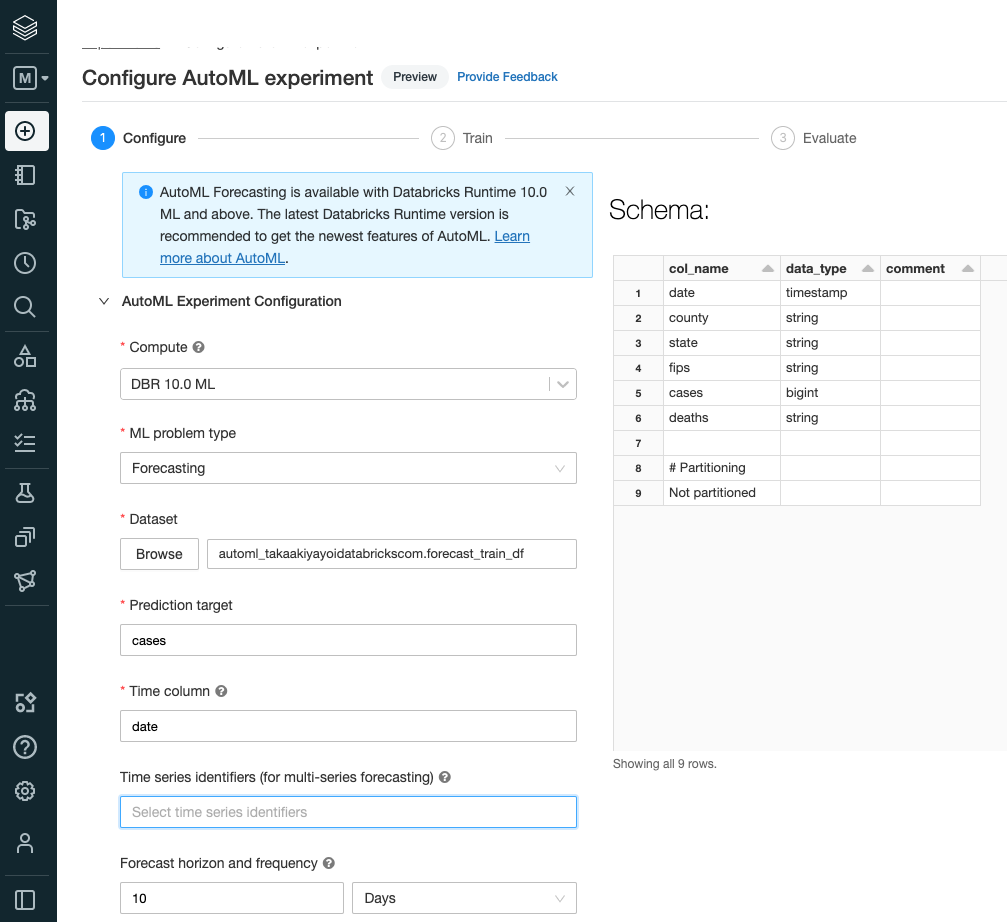1007x922 pixels.
Task: Open the Machine Learning persona switcher
Action: (x=30, y=78)
